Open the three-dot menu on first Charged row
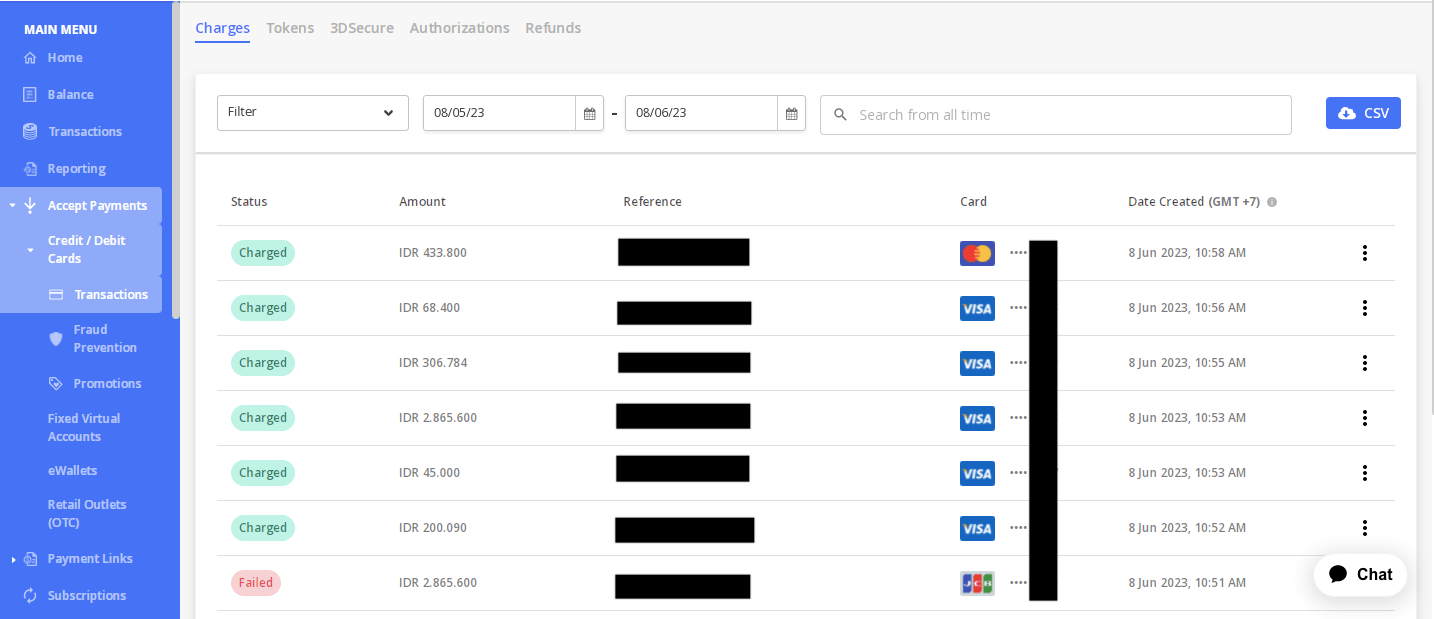Image resolution: width=1434 pixels, height=619 pixels. point(1365,253)
